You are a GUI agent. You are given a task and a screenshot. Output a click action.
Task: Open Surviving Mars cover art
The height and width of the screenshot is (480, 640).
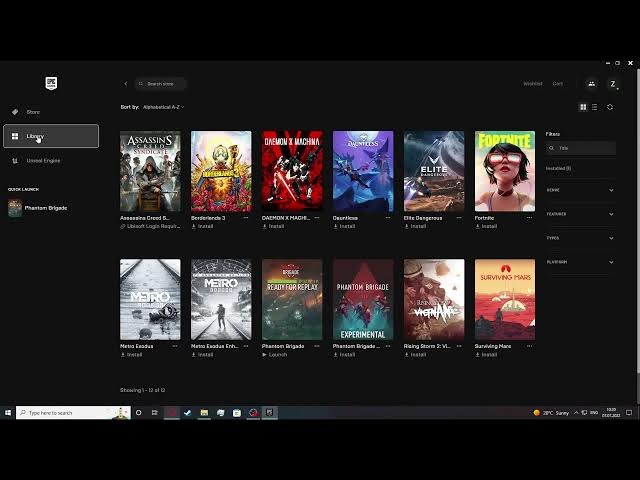coord(505,299)
